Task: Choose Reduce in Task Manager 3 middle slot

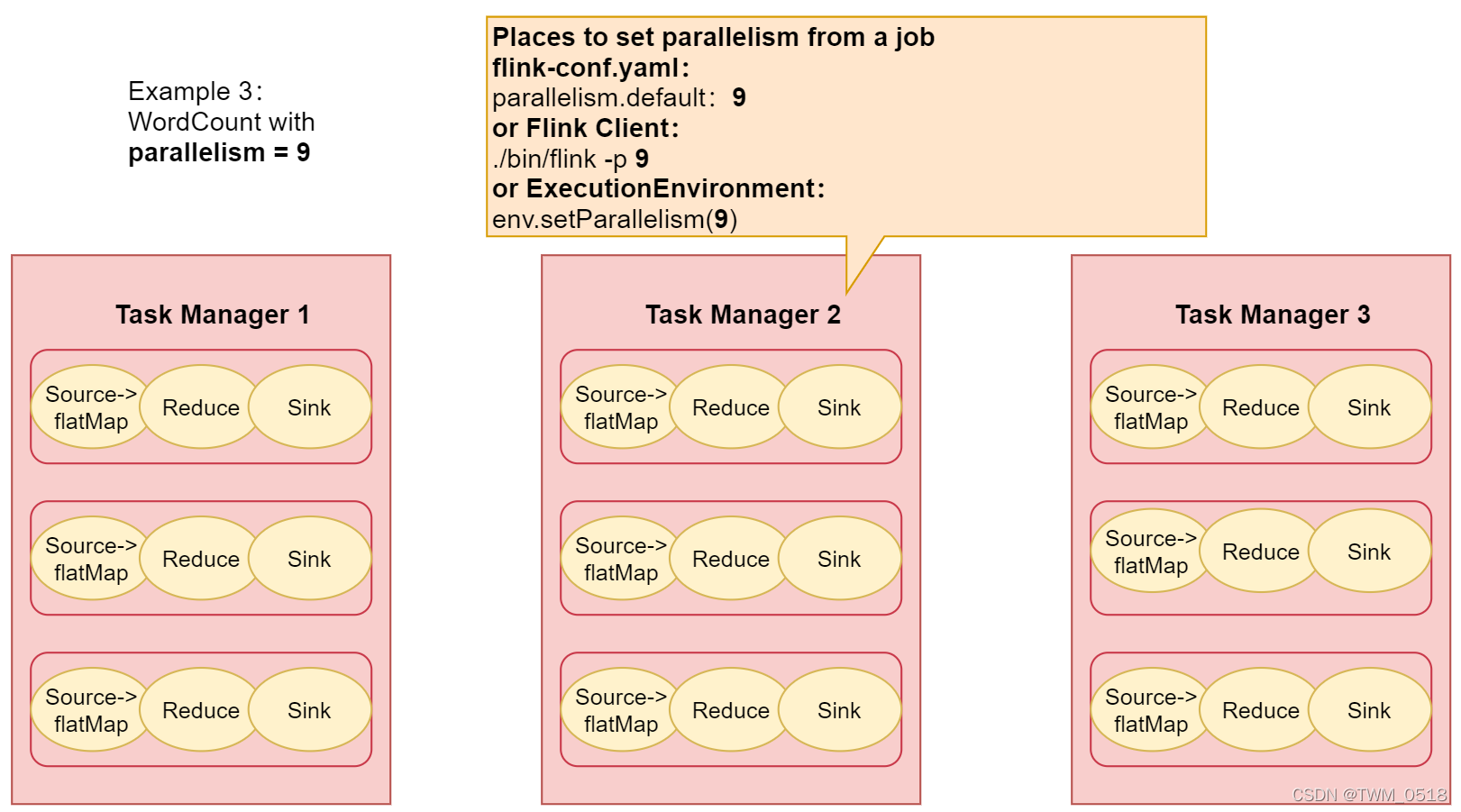Action: tap(1261, 552)
